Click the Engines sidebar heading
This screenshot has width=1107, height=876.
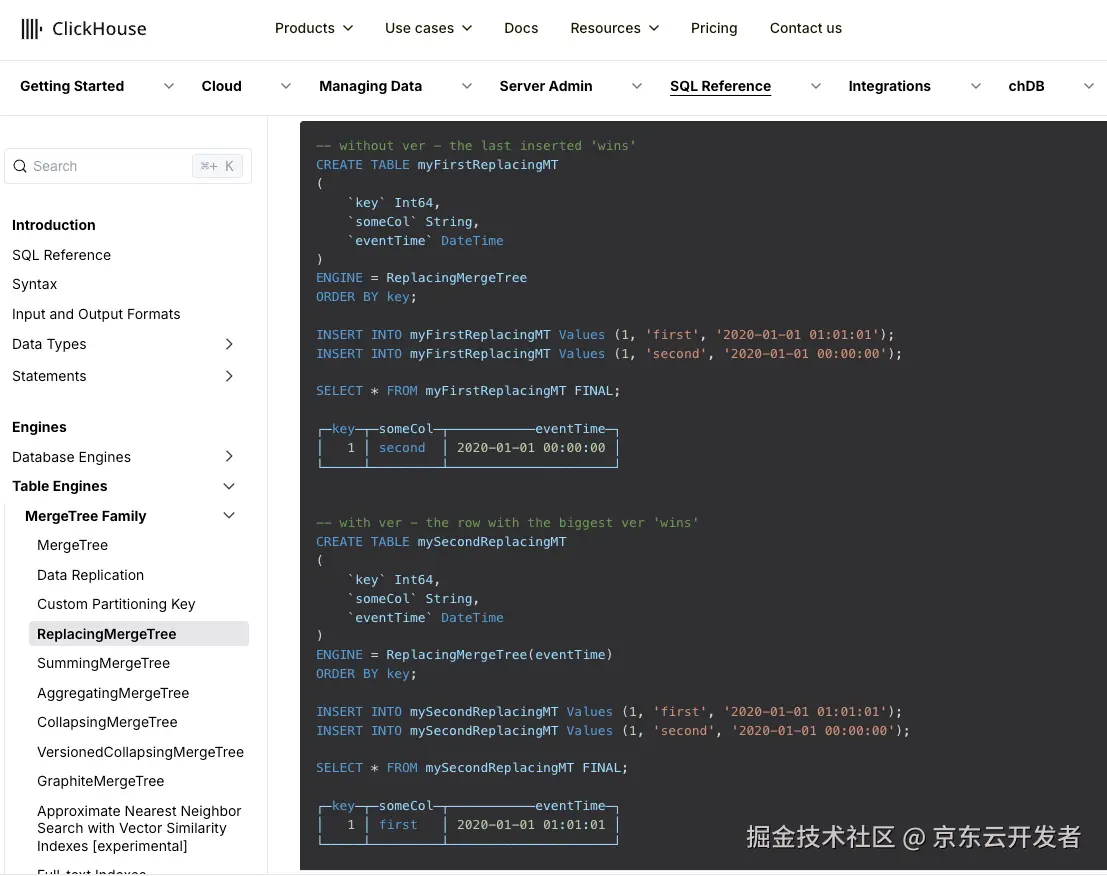[x=40, y=427]
